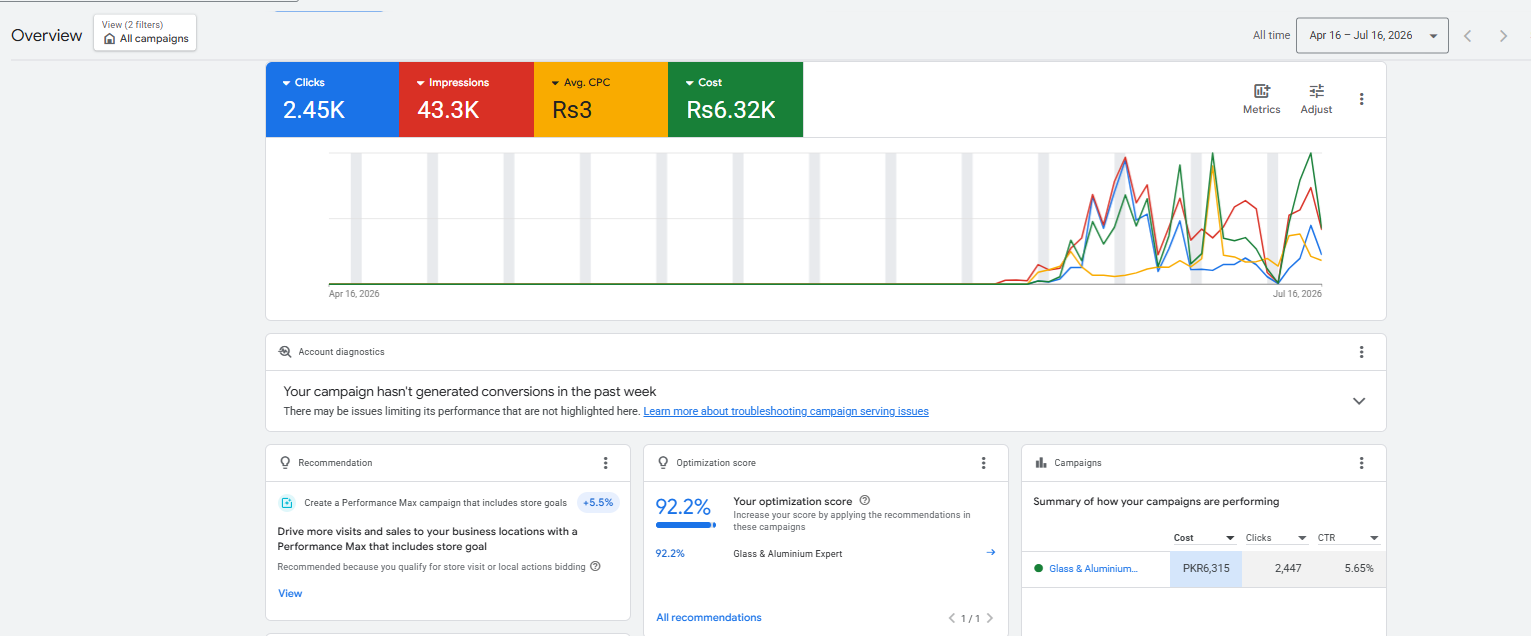
Task: Go to next recommendation page
Action: point(990,618)
